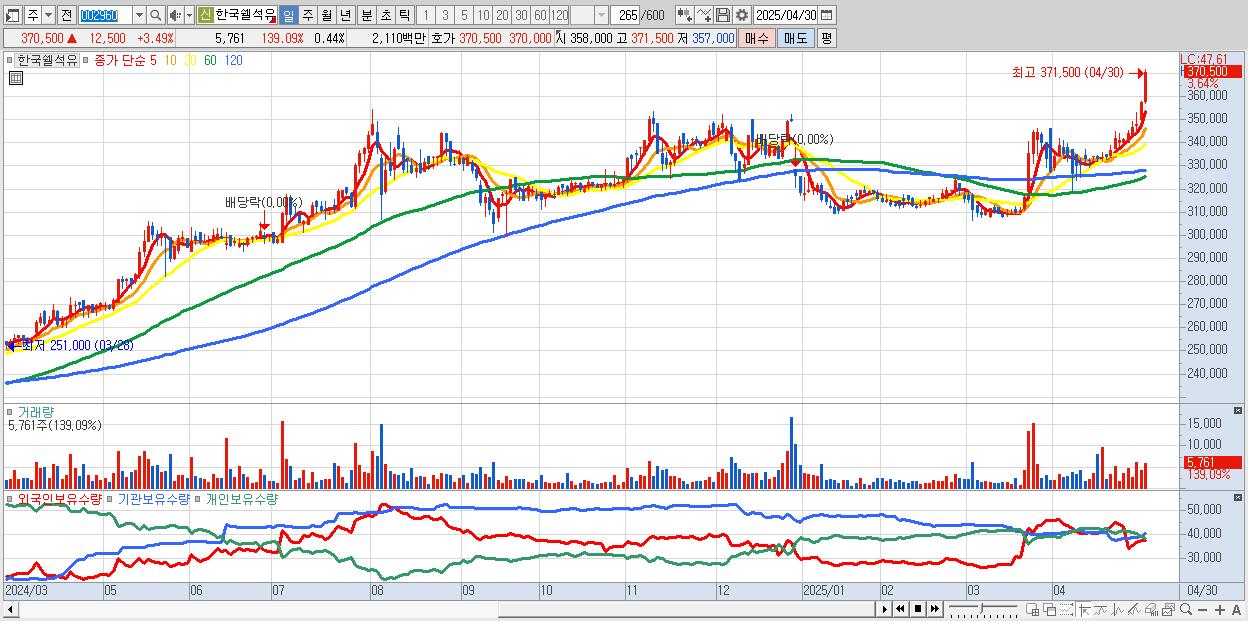Select the 120 interval tab
Screen dimensions: 1248x621
pos(560,15)
